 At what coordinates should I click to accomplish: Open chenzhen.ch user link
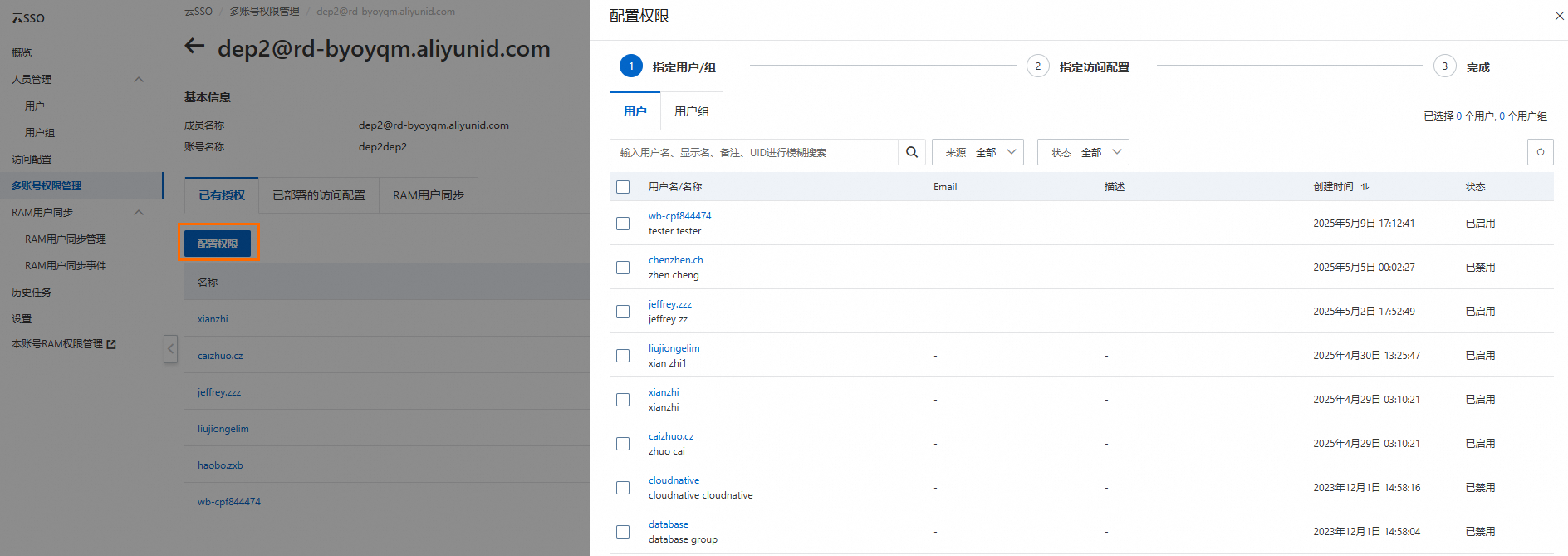pos(675,260)
